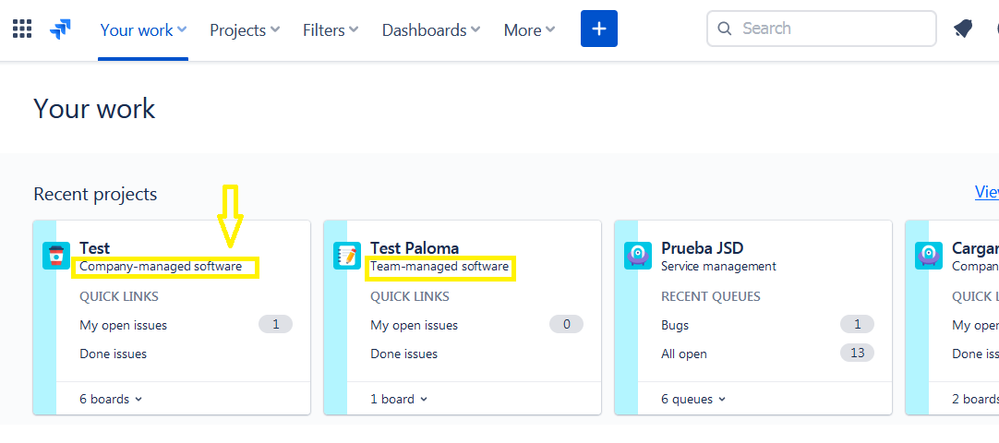The image size is (999, 443).
Task: Open My open issues in Test Paloma
Action: 414,325
